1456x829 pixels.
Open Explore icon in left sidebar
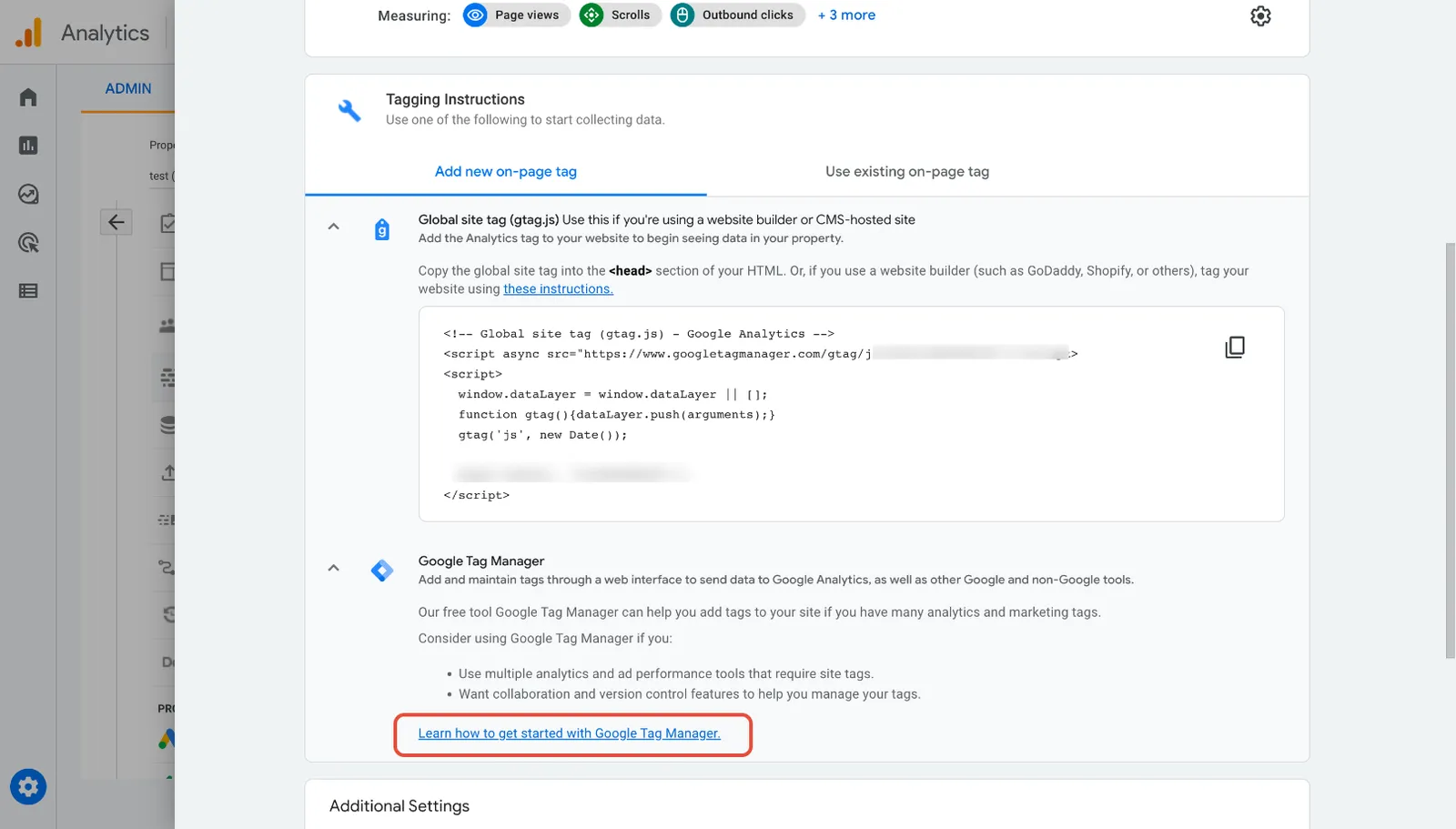[28, 194]
